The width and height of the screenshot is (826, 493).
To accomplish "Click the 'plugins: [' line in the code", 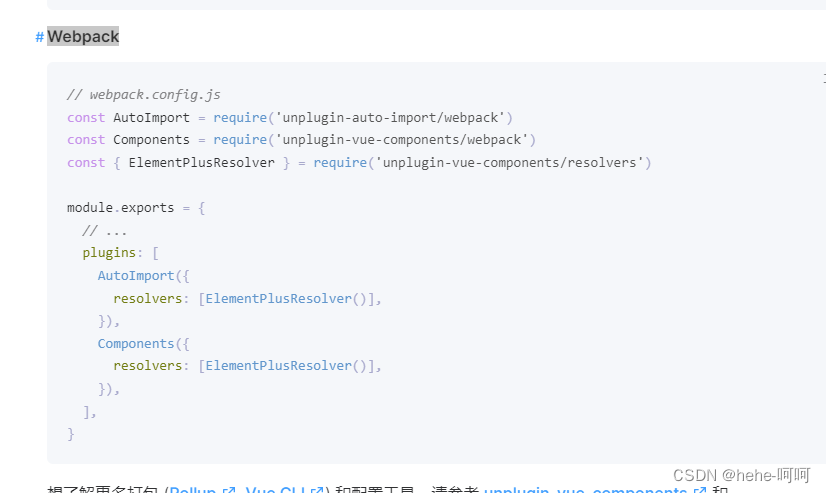I will coord(121,253).
